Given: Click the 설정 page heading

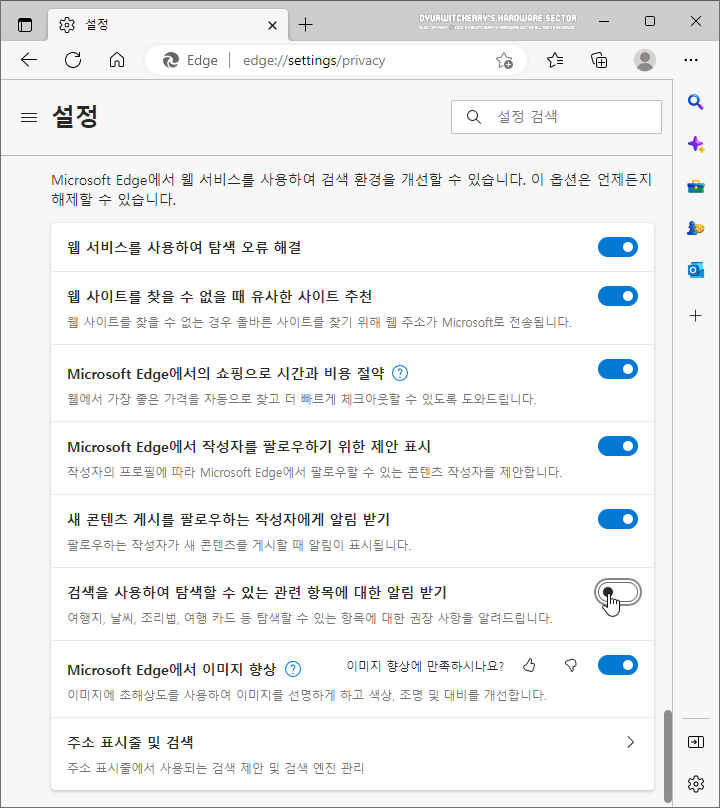Looking at the screenshot, I should (75, 116).
